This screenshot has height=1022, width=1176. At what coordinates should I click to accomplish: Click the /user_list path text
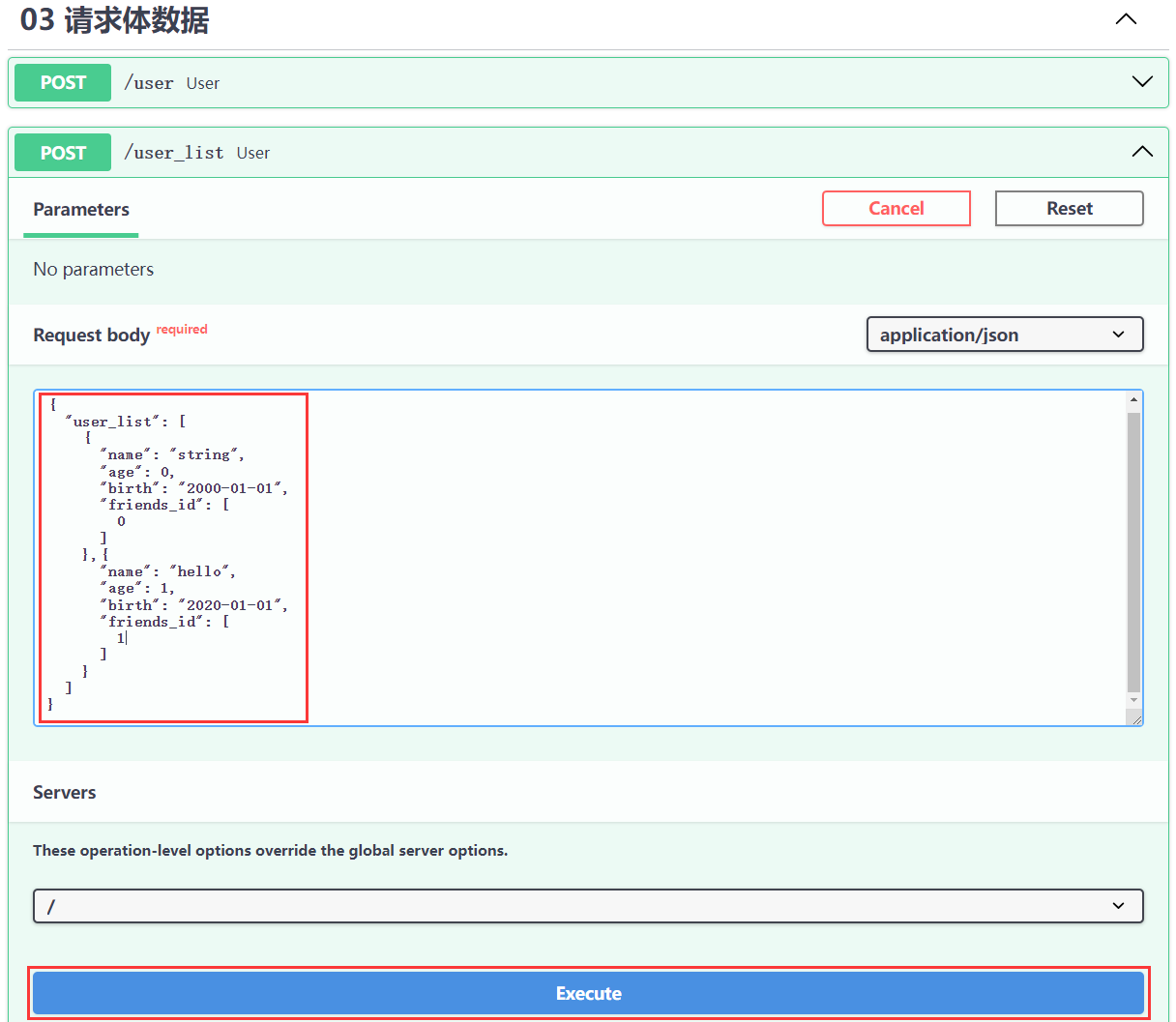click(174, 153)
